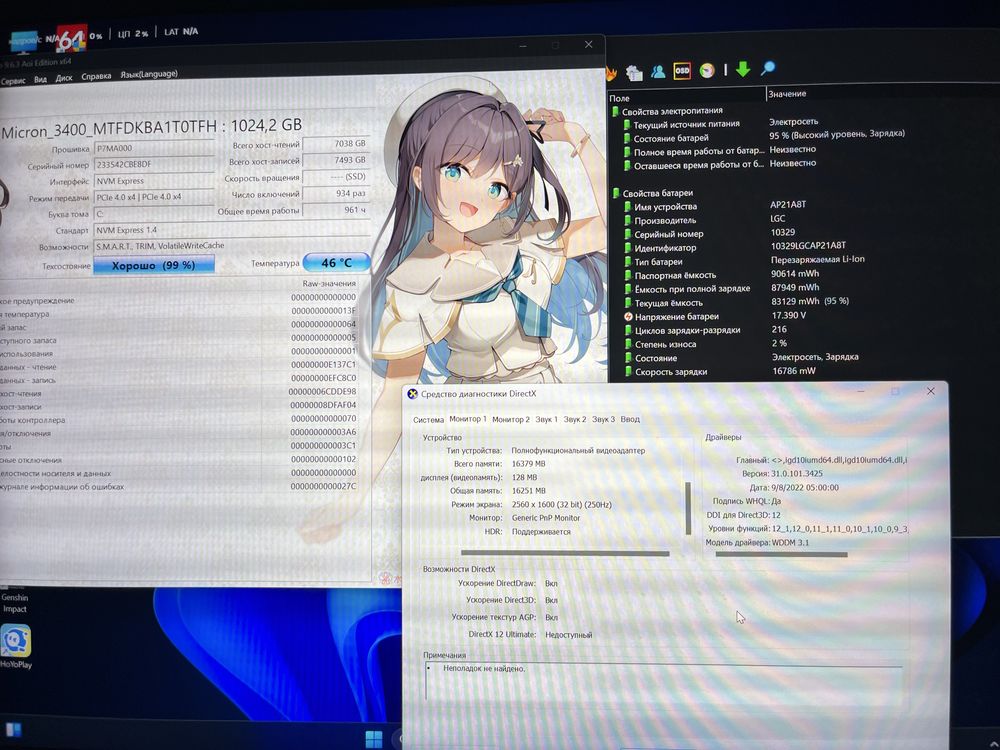Open the AIDA64 stability test flame icon
The width and height of the screenshot is (1000, 750).
click(611, 74)
